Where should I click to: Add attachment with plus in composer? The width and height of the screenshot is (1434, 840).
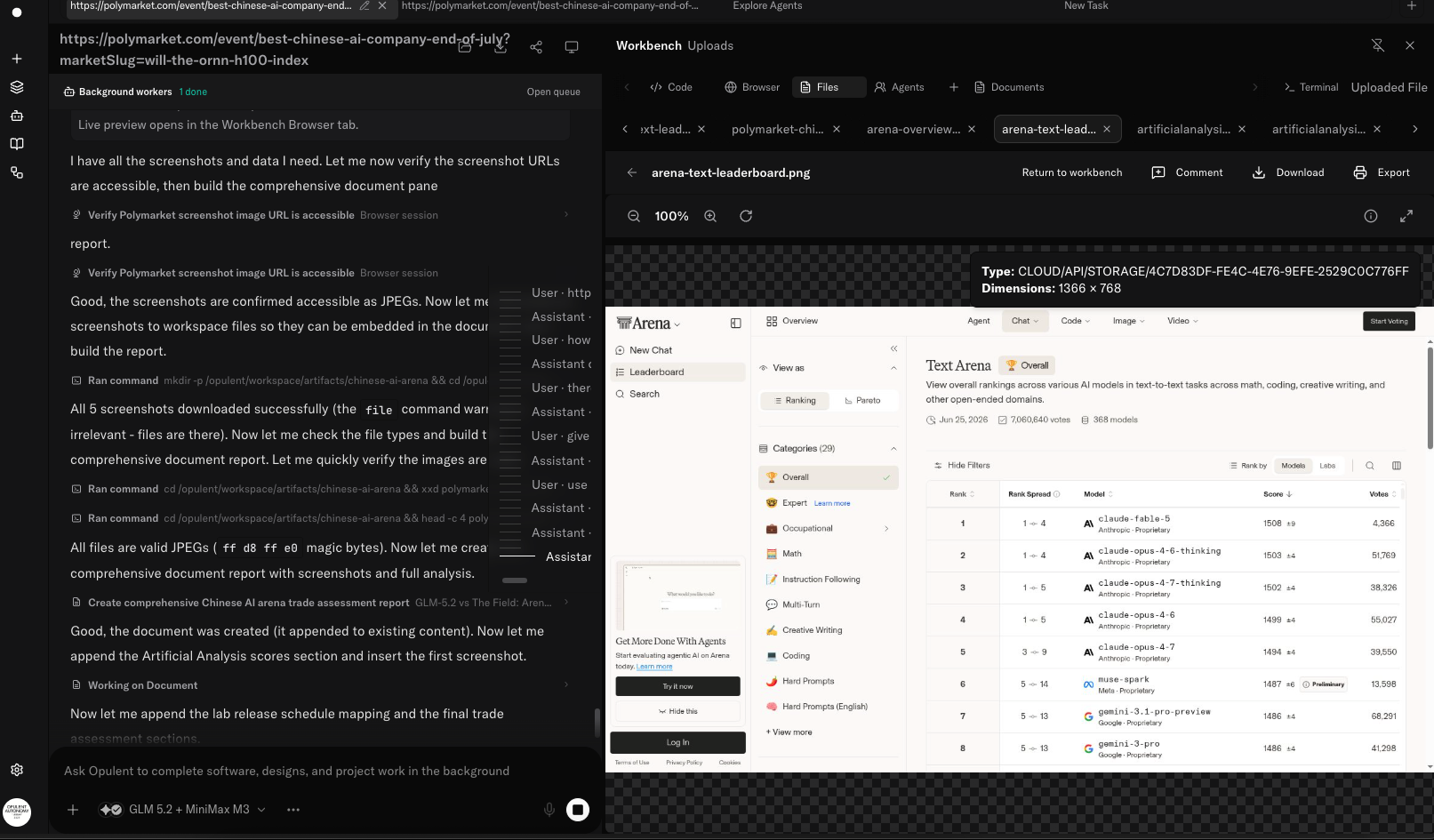[x=73, y=810]
